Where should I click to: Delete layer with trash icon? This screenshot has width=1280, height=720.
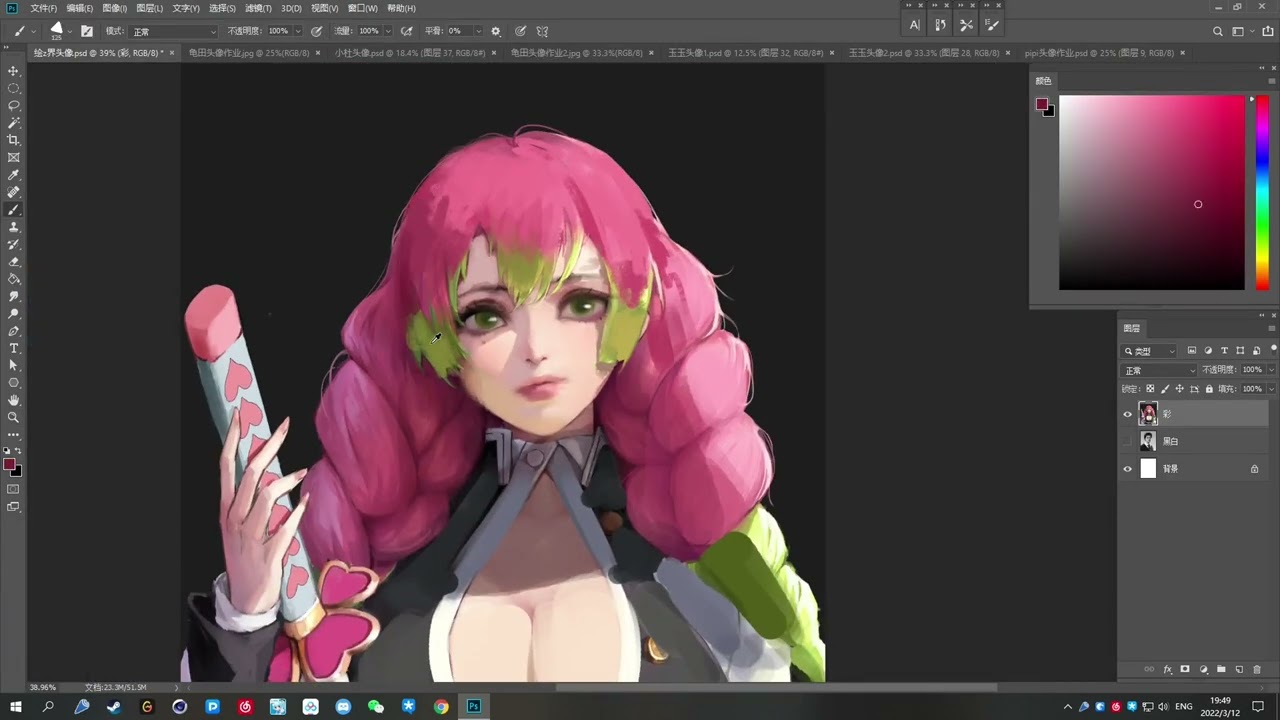[x=1257, y=669]
